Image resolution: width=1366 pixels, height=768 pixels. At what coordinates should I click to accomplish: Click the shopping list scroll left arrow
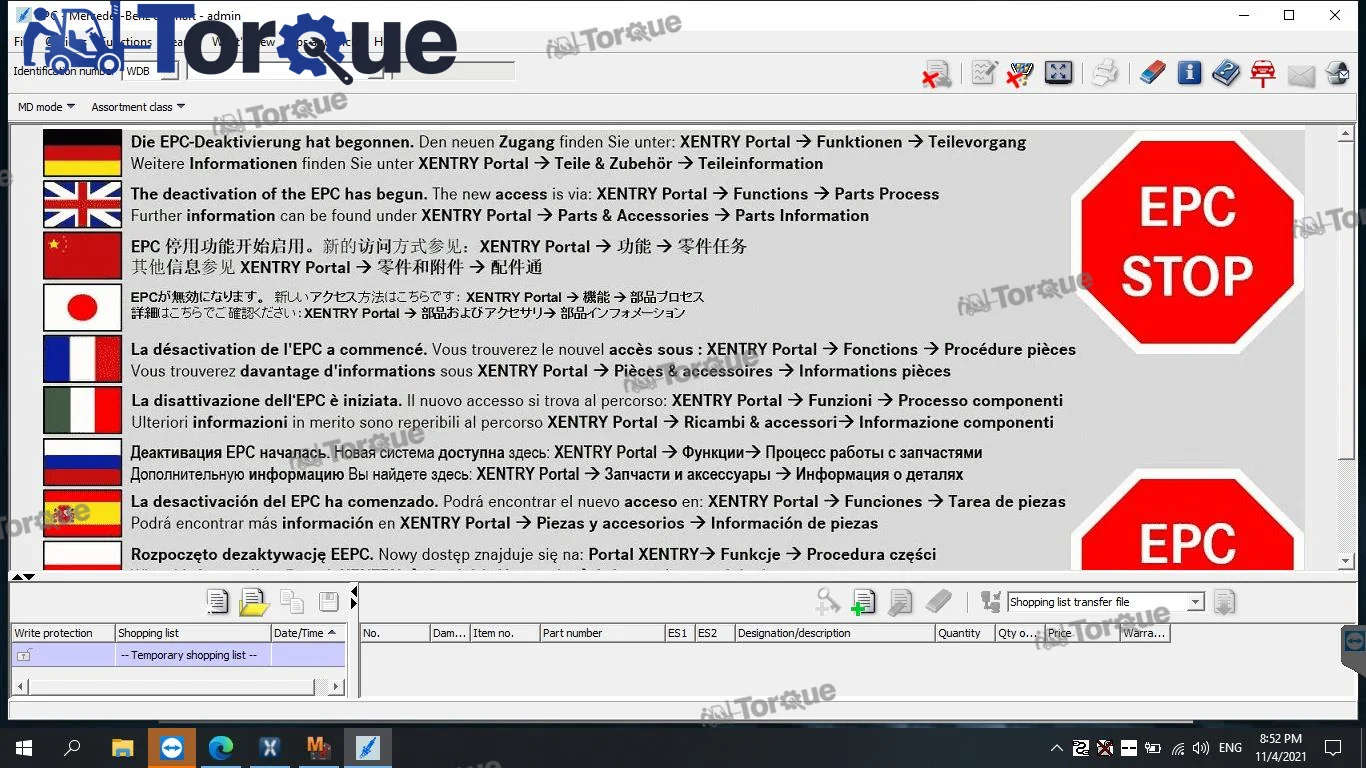coord(20,686)
